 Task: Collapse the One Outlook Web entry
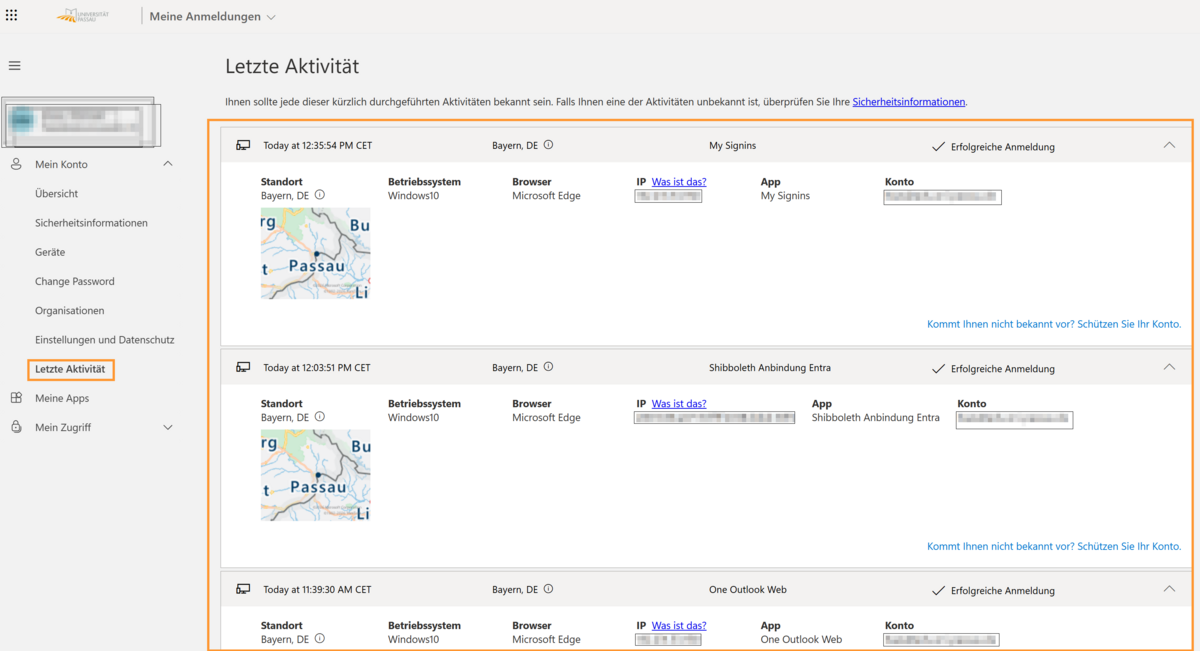coord(1169,589)
